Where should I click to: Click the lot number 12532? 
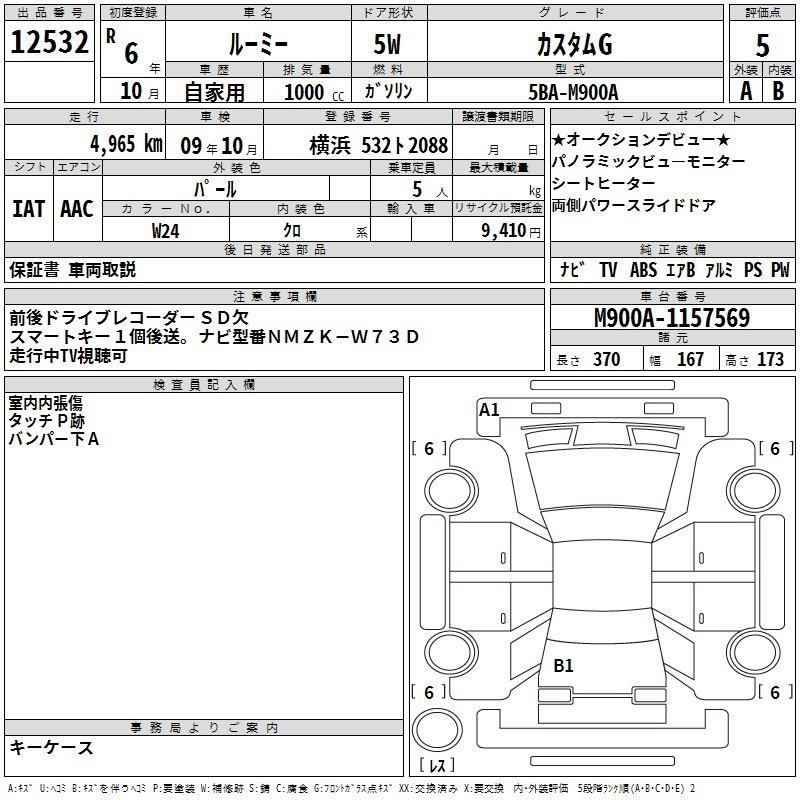click(x=49, y=43)
